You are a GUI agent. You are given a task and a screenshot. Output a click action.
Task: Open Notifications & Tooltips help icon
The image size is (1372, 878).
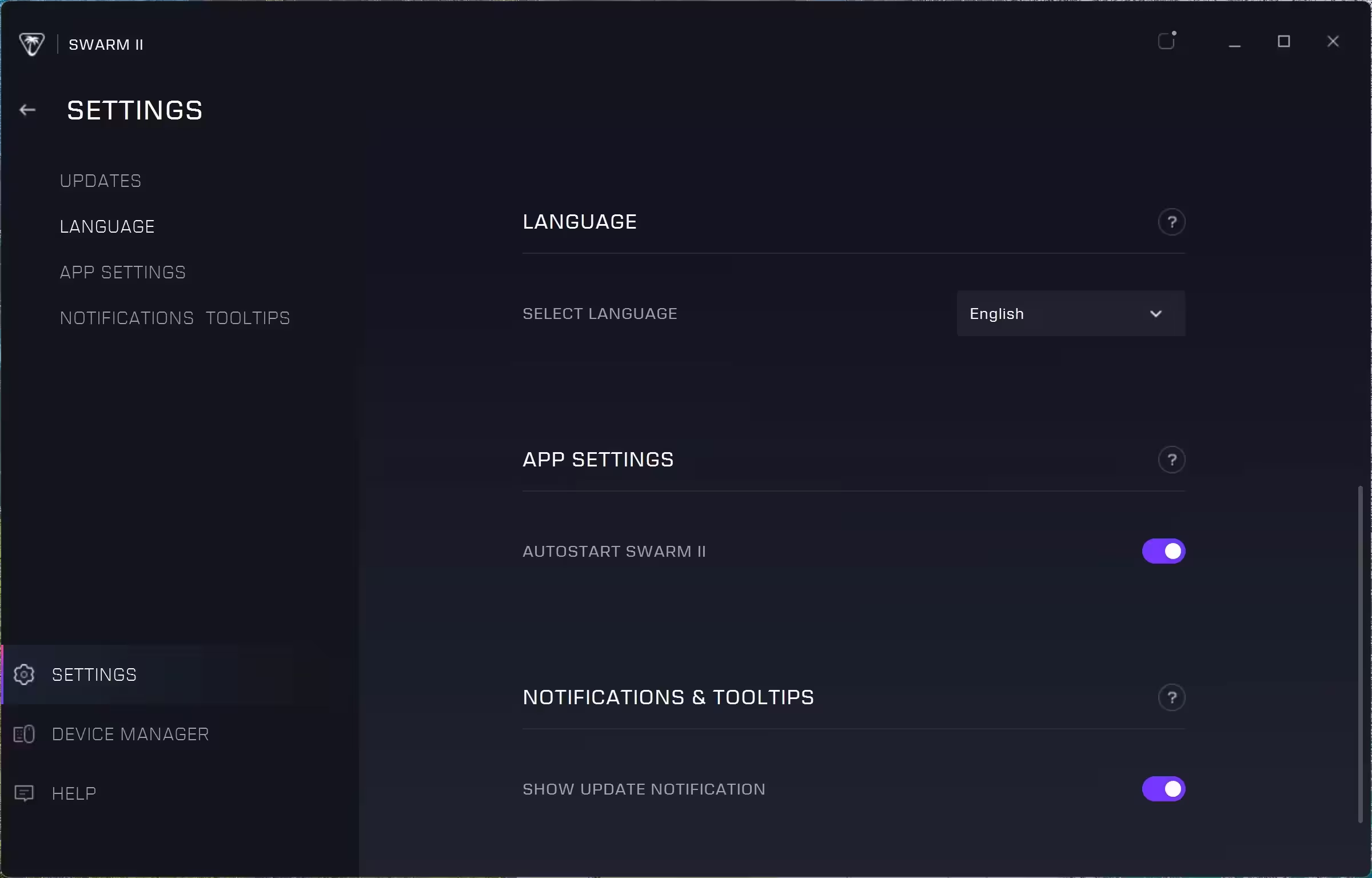[1171, 697]
